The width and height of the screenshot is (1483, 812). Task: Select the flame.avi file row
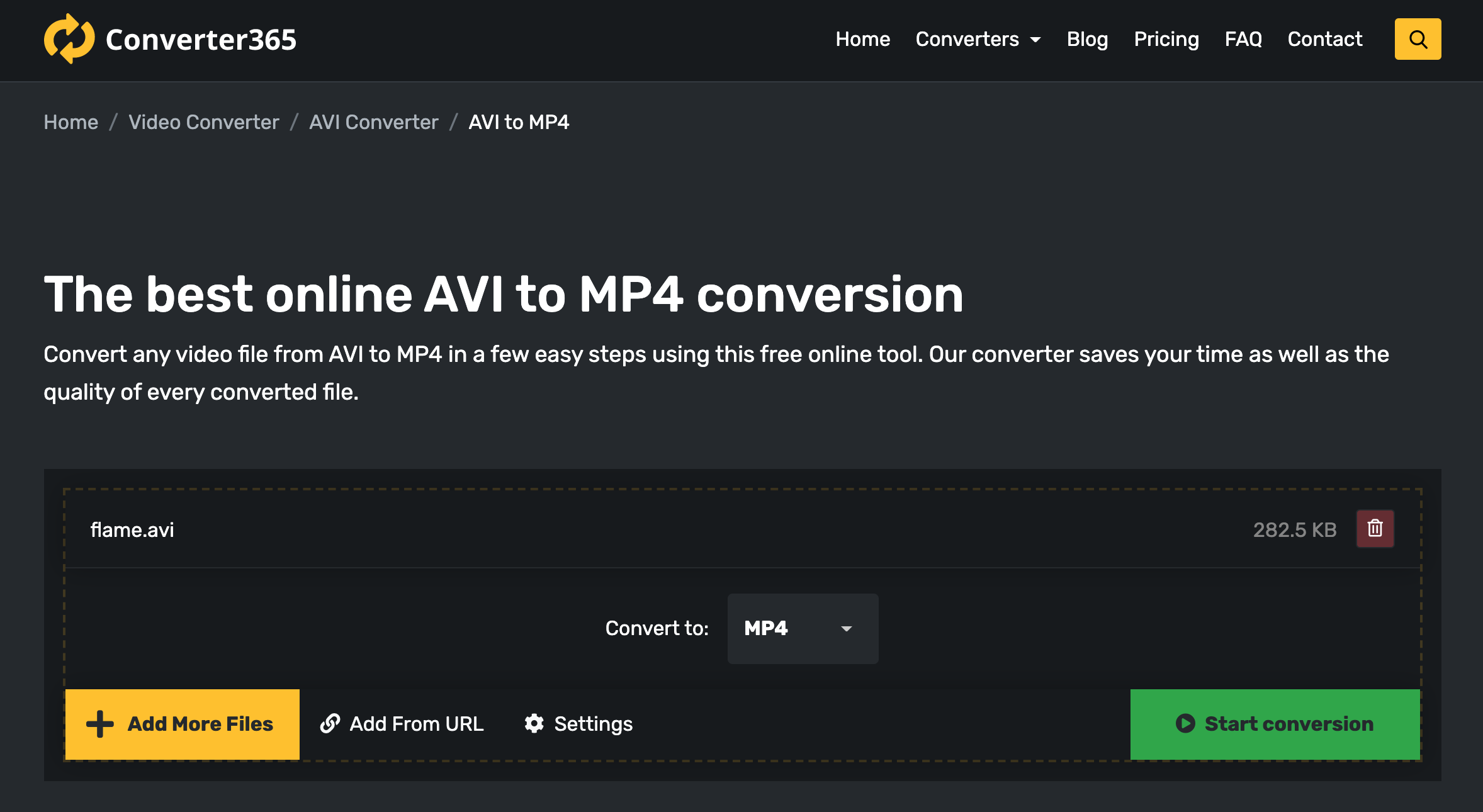[132, 530]
